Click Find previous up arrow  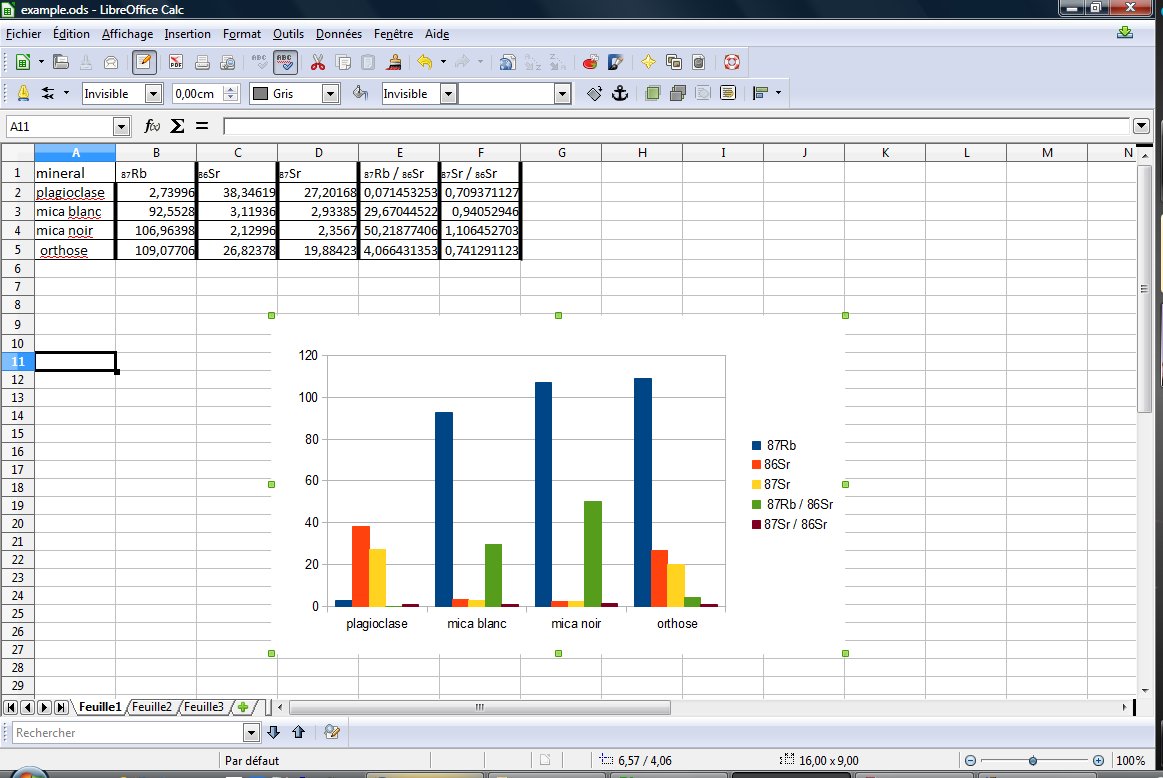coord(299,733)
